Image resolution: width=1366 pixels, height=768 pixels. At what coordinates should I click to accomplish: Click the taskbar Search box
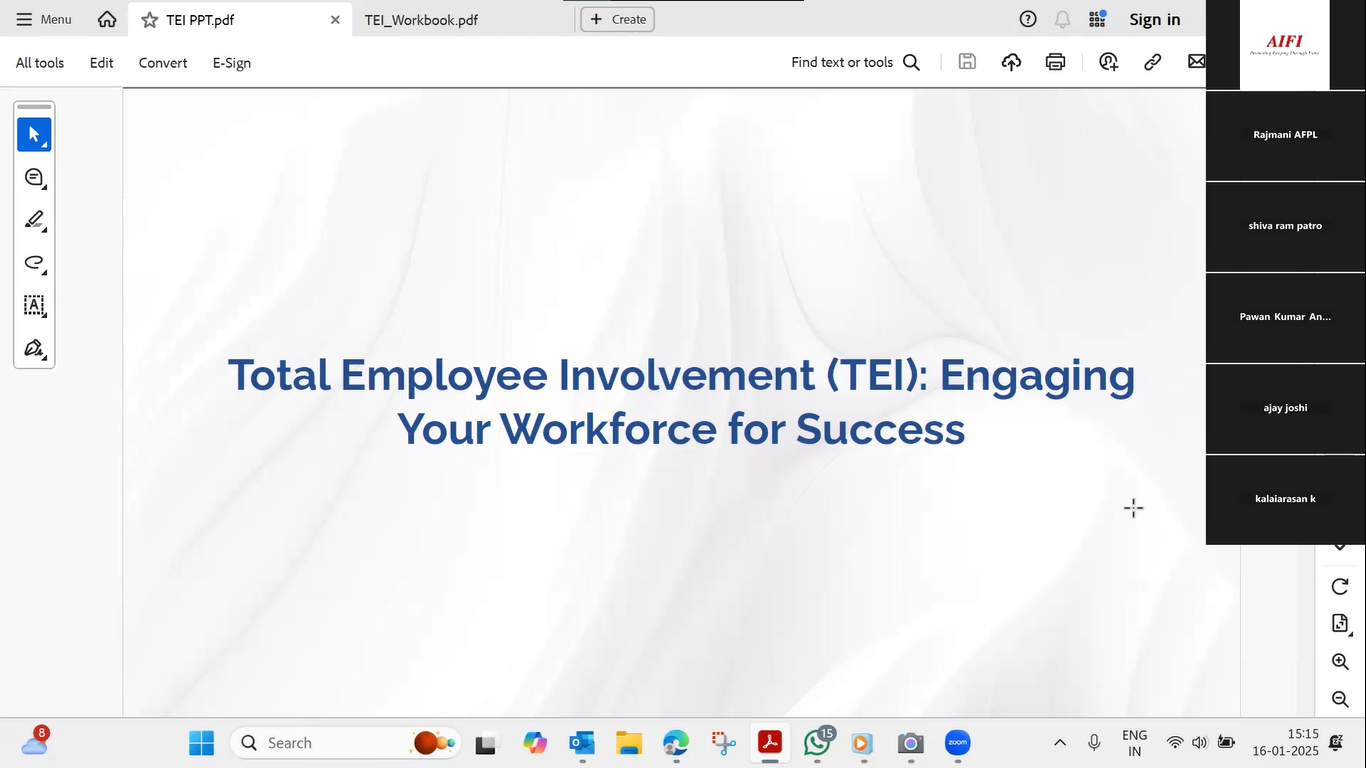(346, 743)
